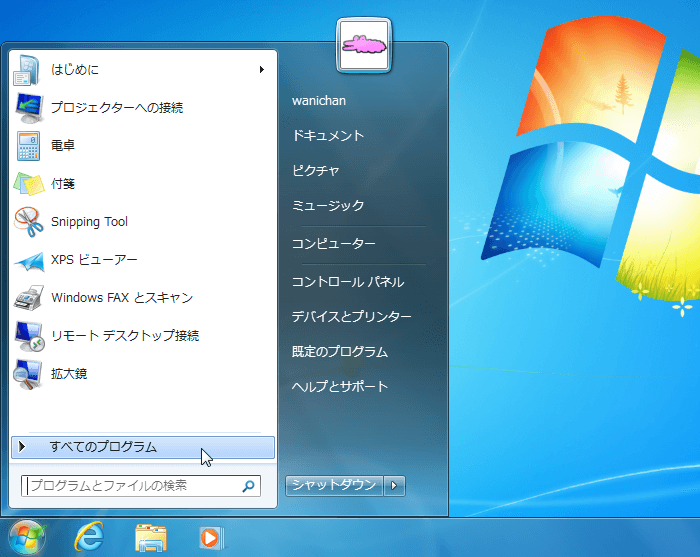Open the wanichan user folder
The height and width of the screenshot is (557, 700).
[x=319, y=101]
